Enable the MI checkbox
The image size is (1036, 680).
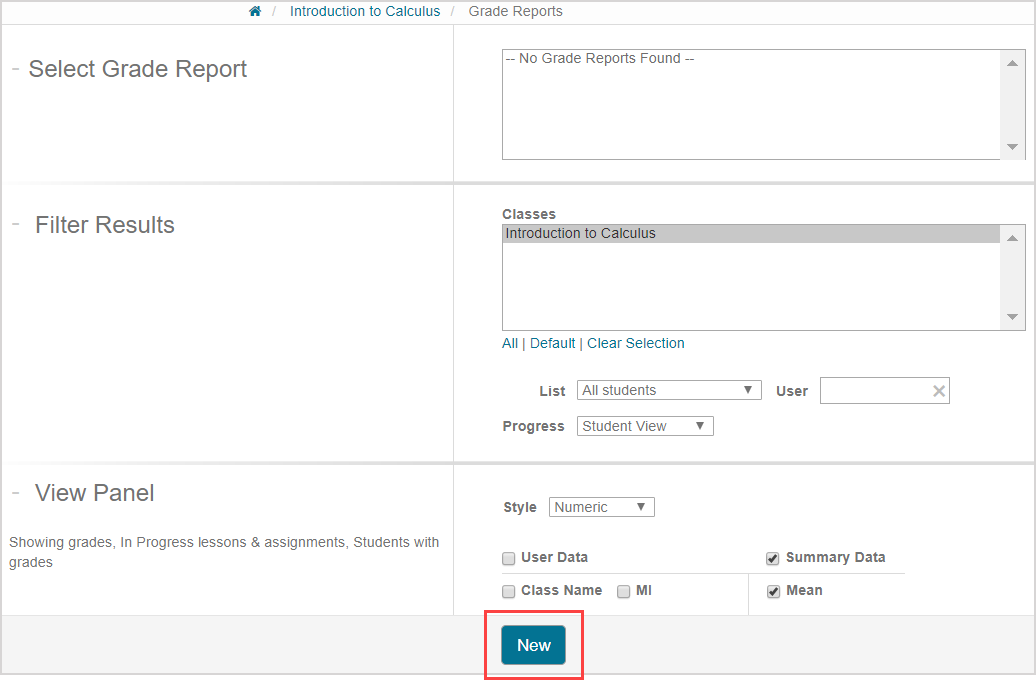point(623,591)
